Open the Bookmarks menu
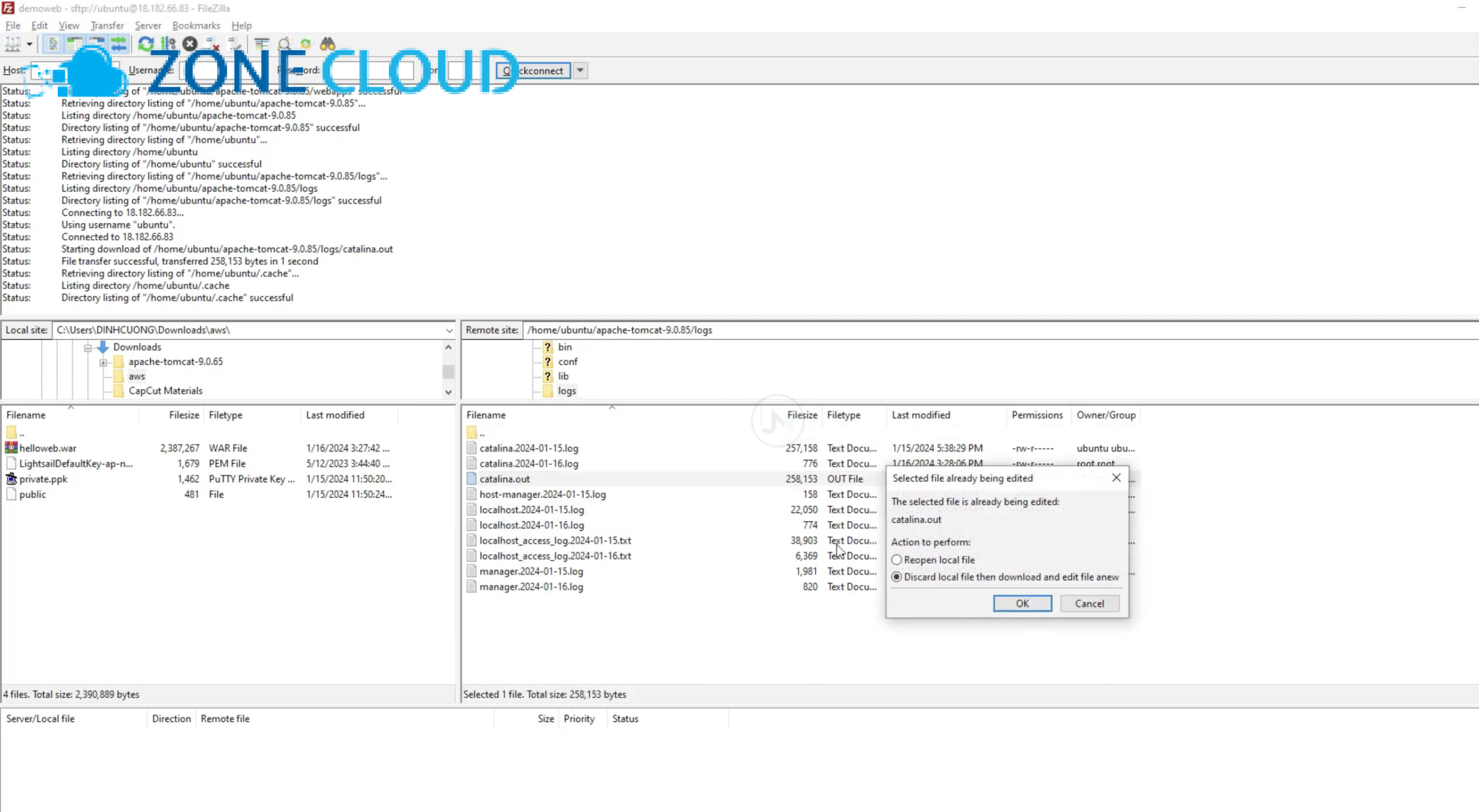This screenshot has height=812, width=1479. pos(196,25)
